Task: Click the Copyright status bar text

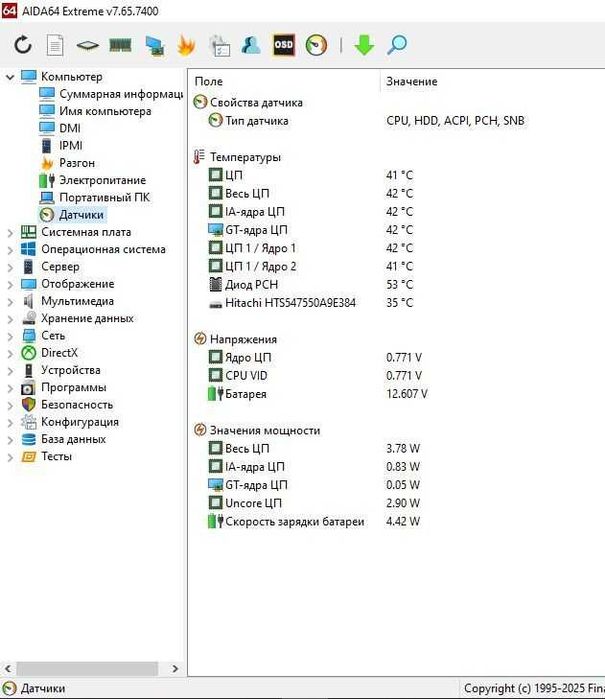Action: pyautogui.click(x=534, y=689)
